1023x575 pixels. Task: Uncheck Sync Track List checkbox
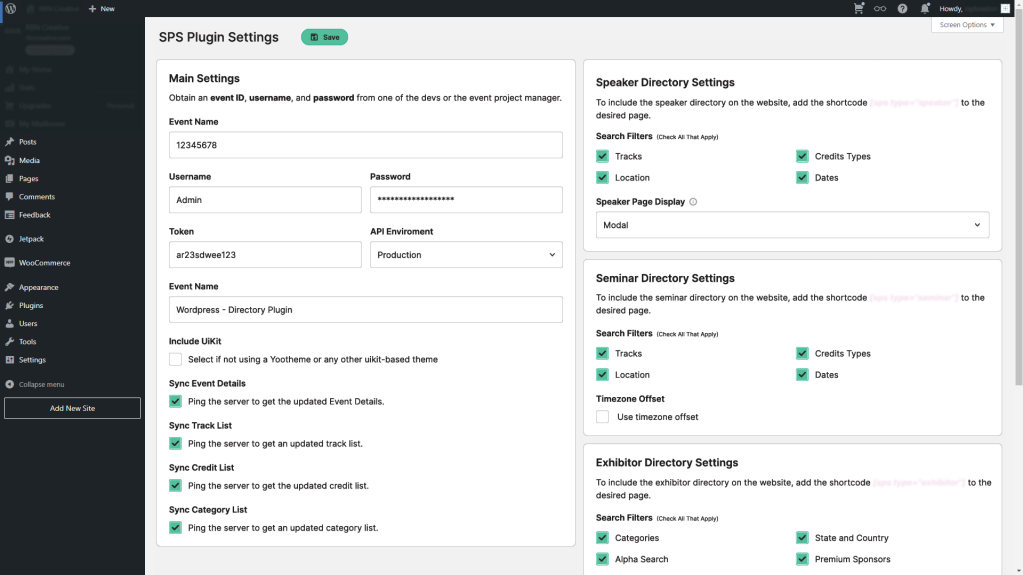(176, 443)
